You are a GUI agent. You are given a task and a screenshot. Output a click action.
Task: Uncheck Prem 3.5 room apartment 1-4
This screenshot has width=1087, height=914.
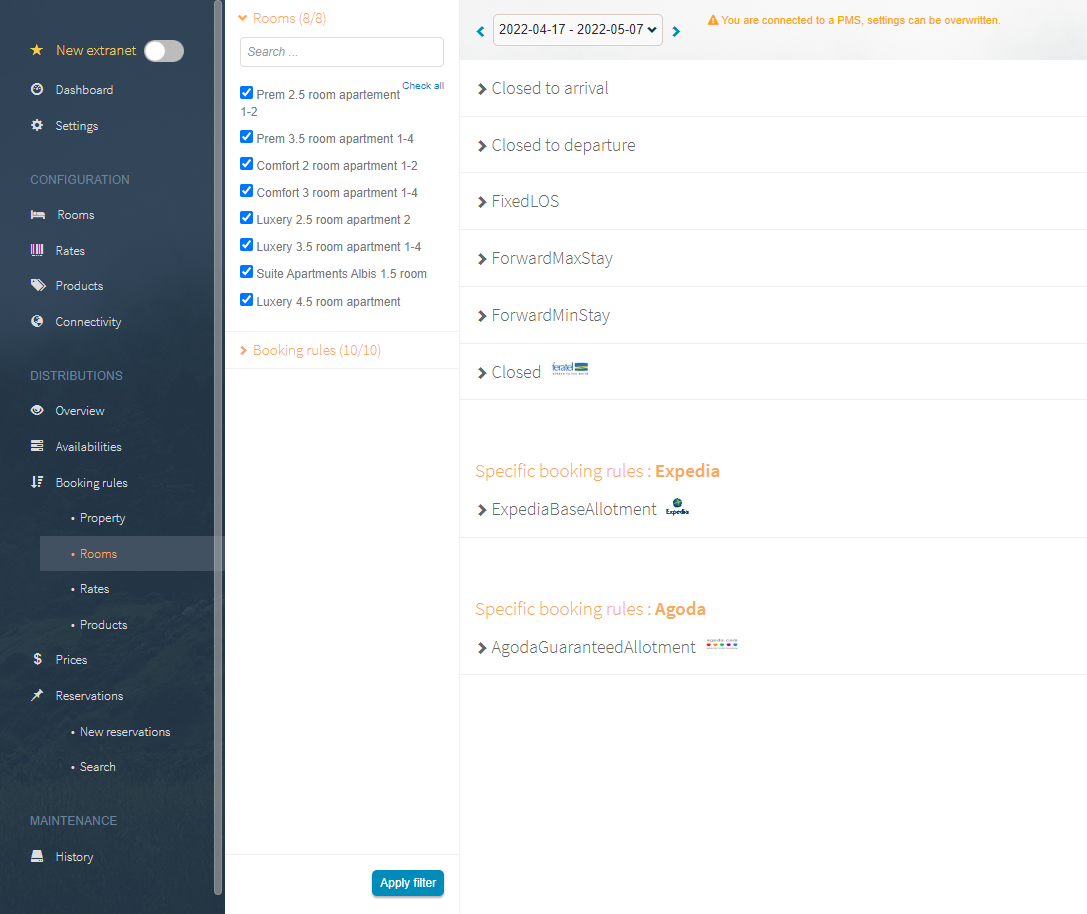[247, 137]
